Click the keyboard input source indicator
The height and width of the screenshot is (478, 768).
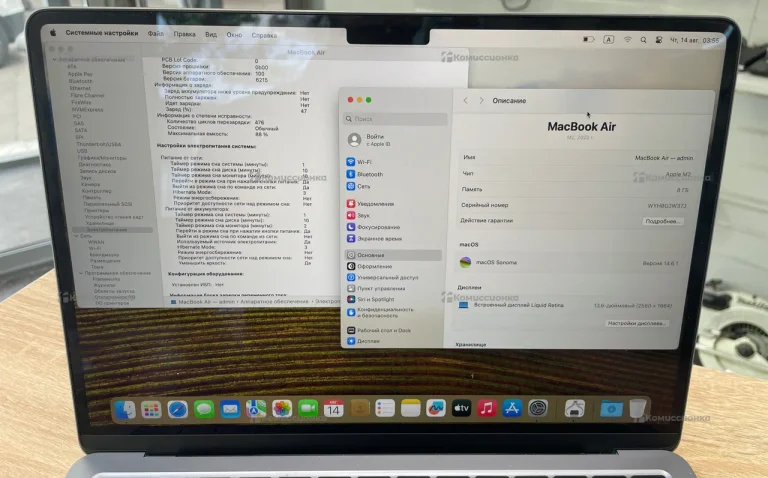[608, 40]
